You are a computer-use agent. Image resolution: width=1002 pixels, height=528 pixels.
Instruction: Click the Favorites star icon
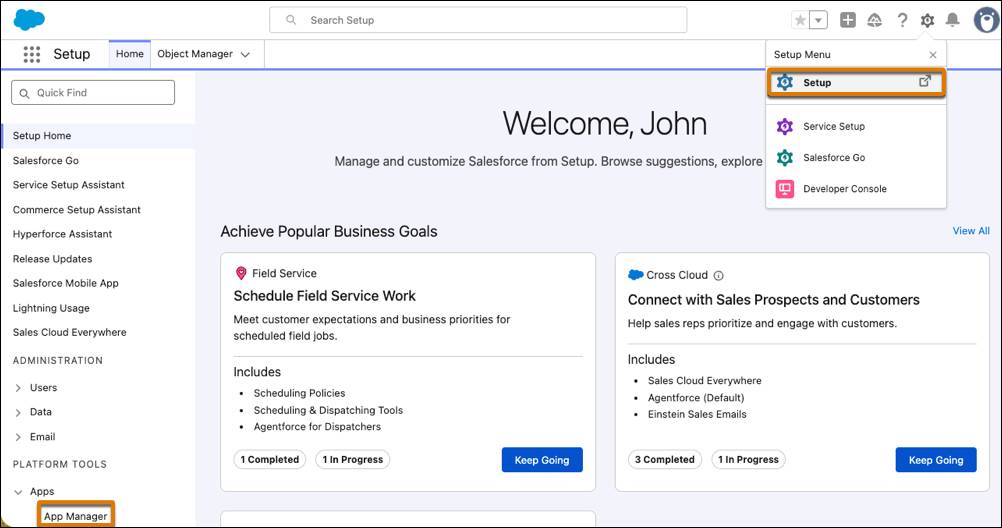(800, 20)
